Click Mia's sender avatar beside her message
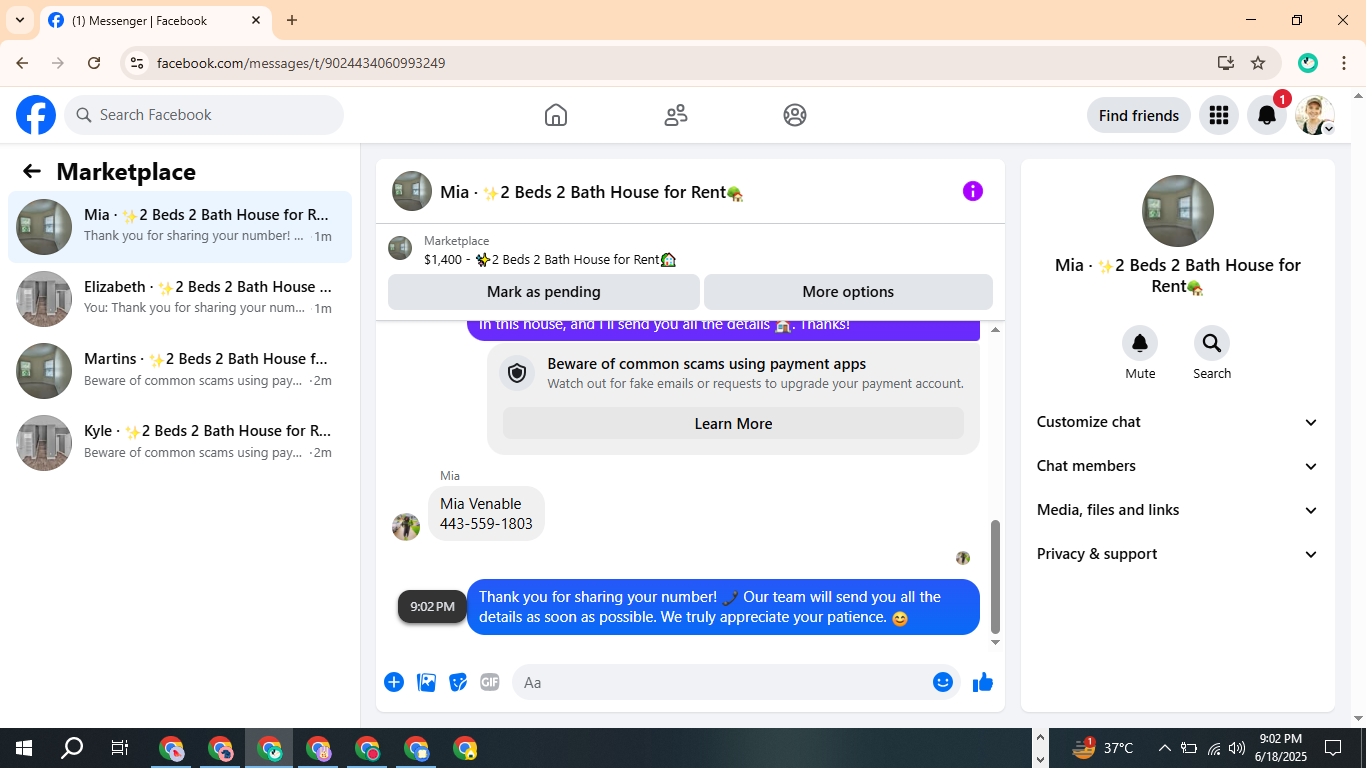Image resolution: width=1366 pixels, height=768 pixels. coord(406,526)
